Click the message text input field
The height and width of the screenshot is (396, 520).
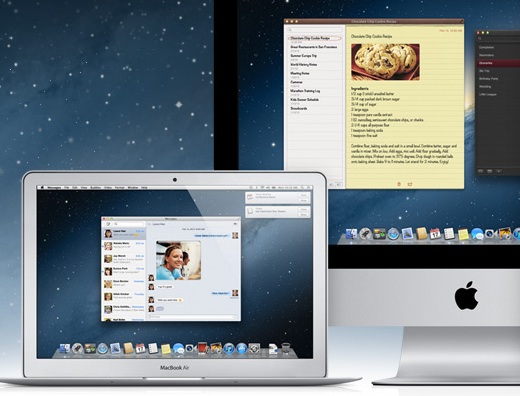193,317
